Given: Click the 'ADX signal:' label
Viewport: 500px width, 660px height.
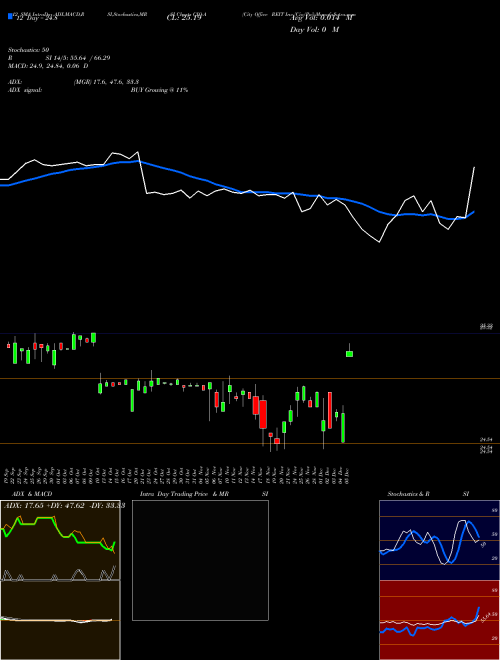Looking at the screenshot, I should [25, 90].
